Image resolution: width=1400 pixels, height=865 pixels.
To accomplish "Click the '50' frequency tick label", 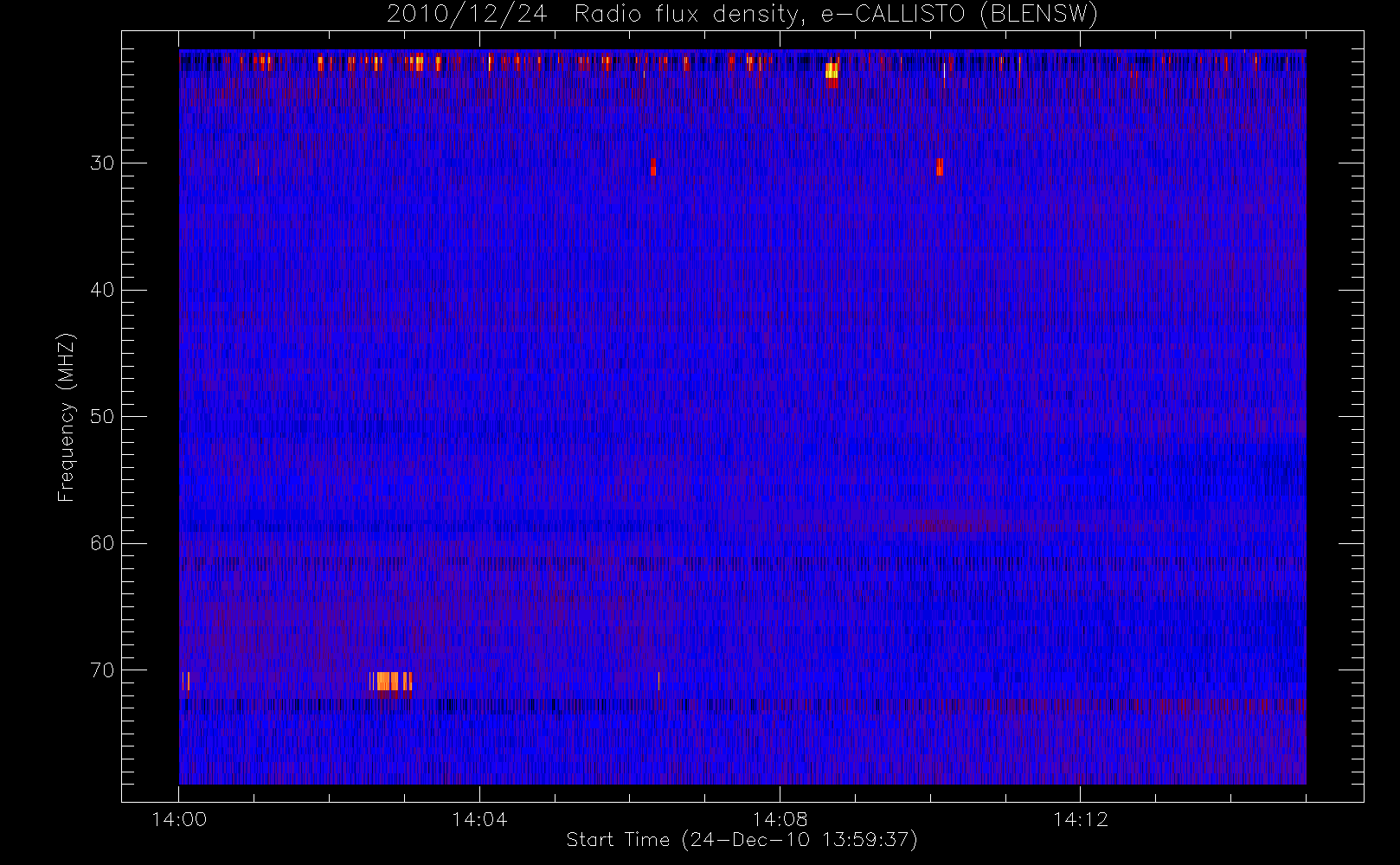I will 102,417.
